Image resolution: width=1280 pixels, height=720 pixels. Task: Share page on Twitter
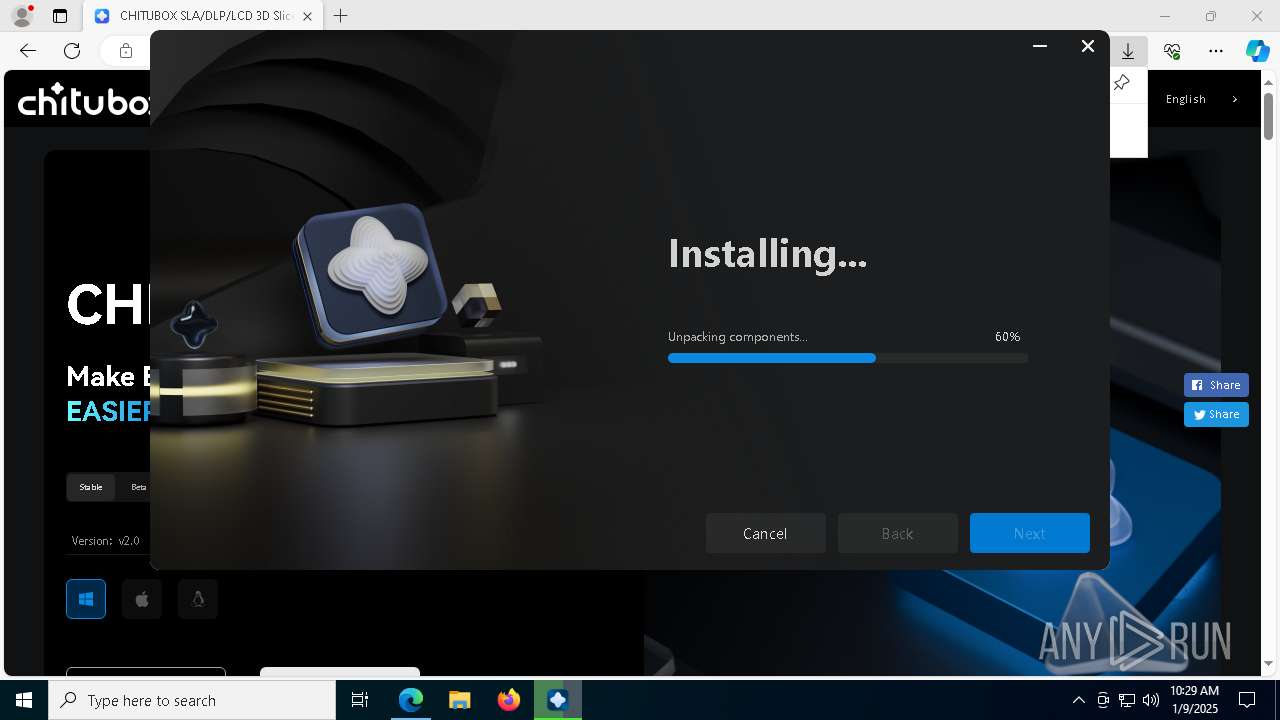[1216, 414]
